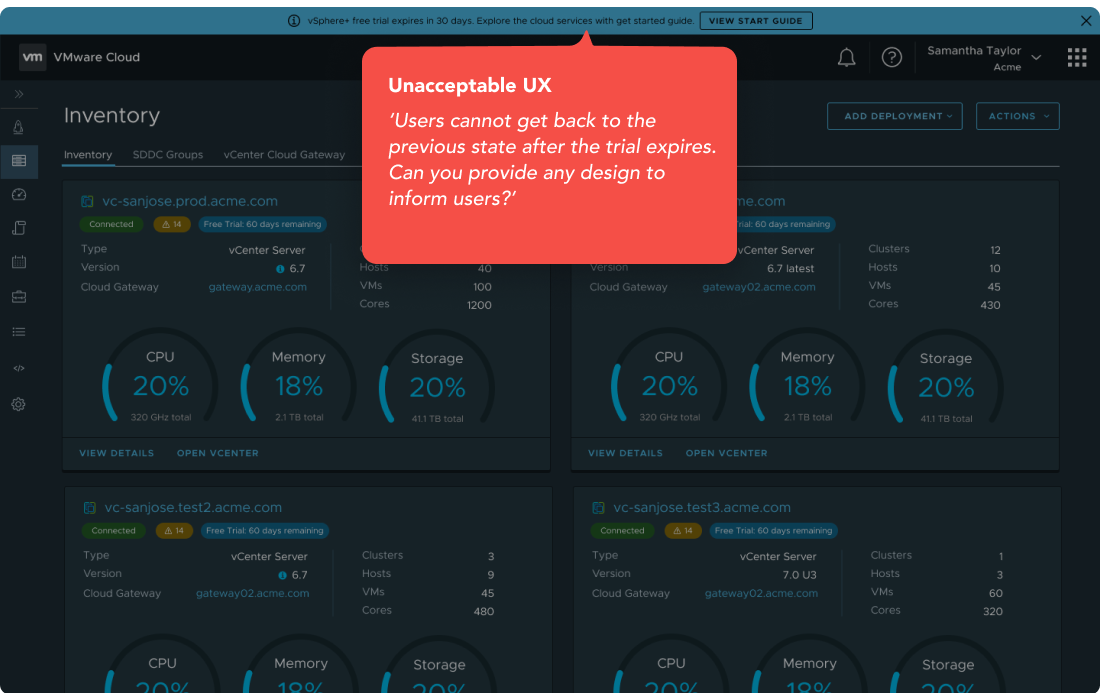Screen dimensions: 1100x693
Task: Click the vCenter icon beside vc-sanjose.prod.acme.com
Action: [88, 202]
